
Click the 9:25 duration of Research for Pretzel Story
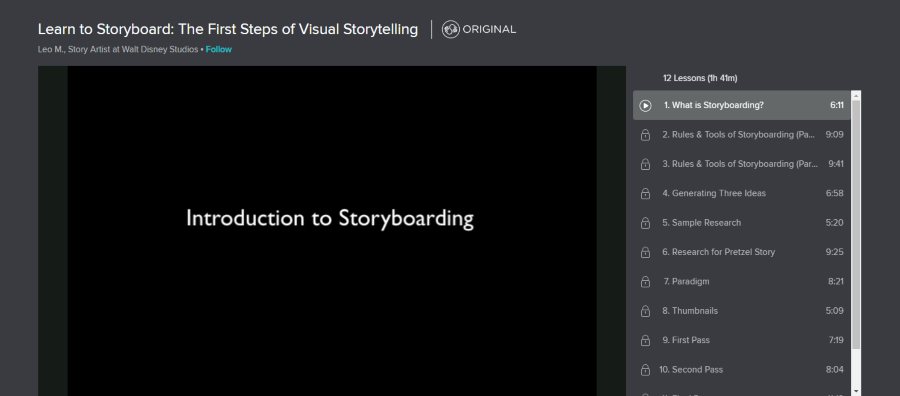tap(835, 252)
